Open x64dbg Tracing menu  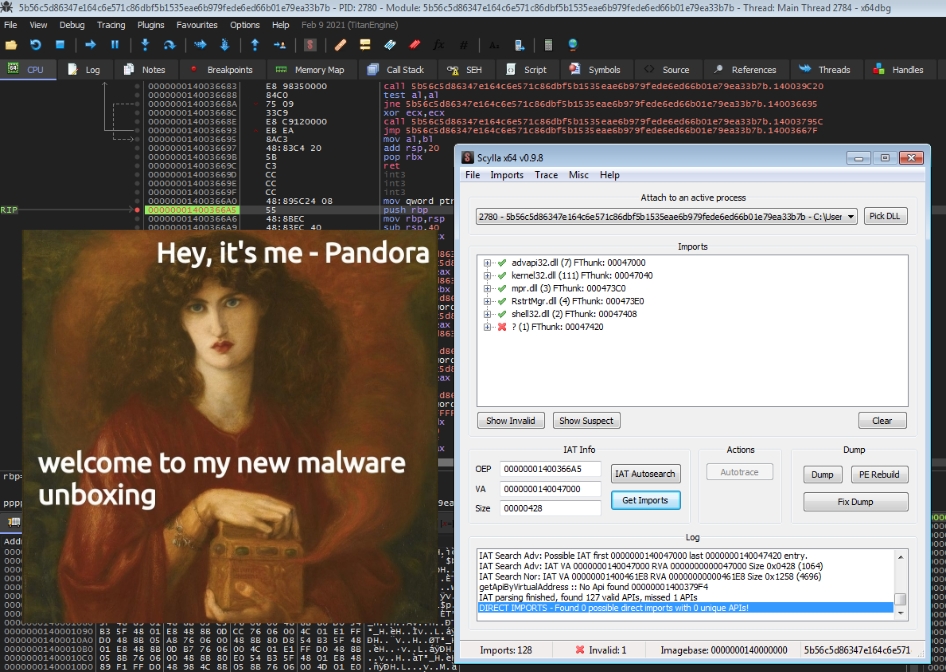tap(111, 25)
